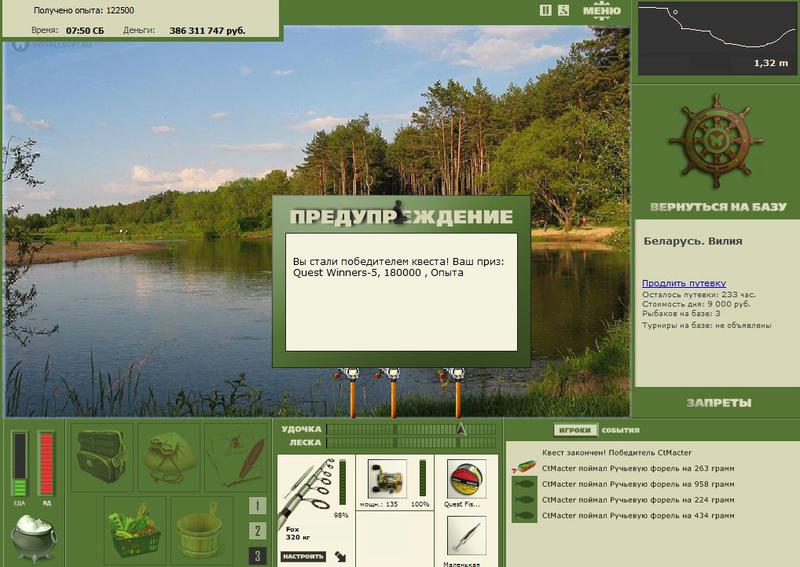Click the quest prize message text
800x567 pixels.
click(398, 267)
